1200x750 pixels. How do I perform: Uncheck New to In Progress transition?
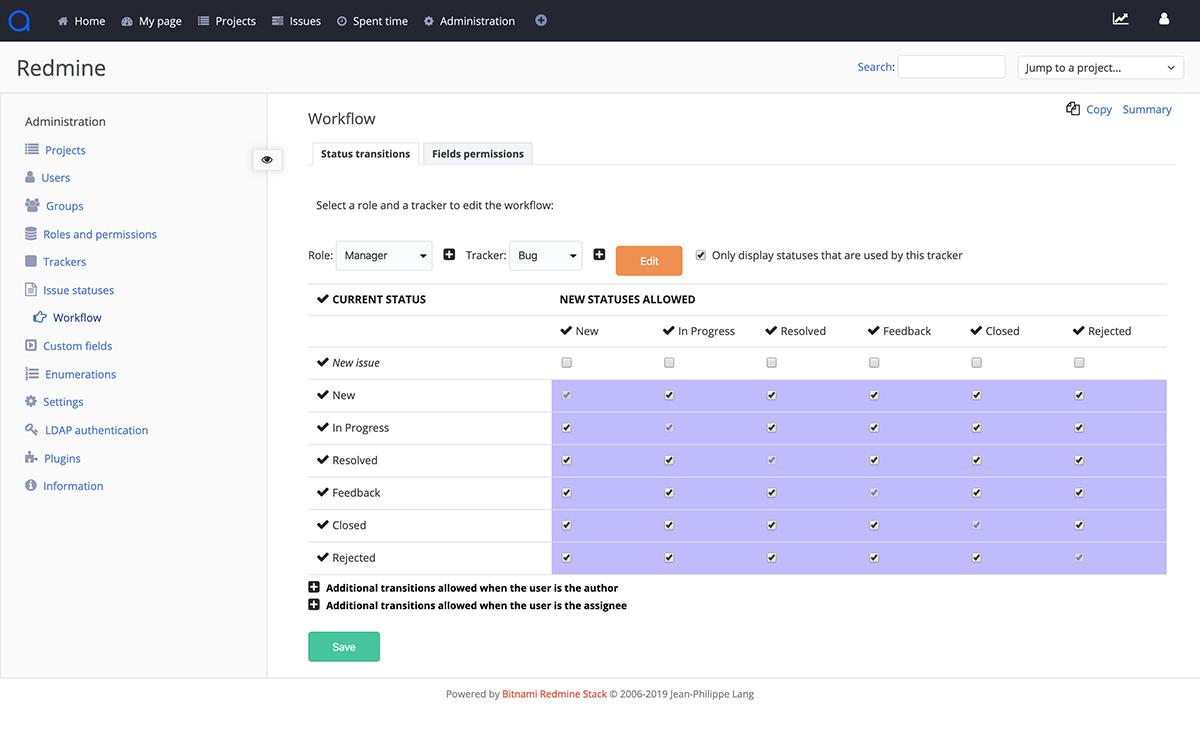[x=669, y=395]
